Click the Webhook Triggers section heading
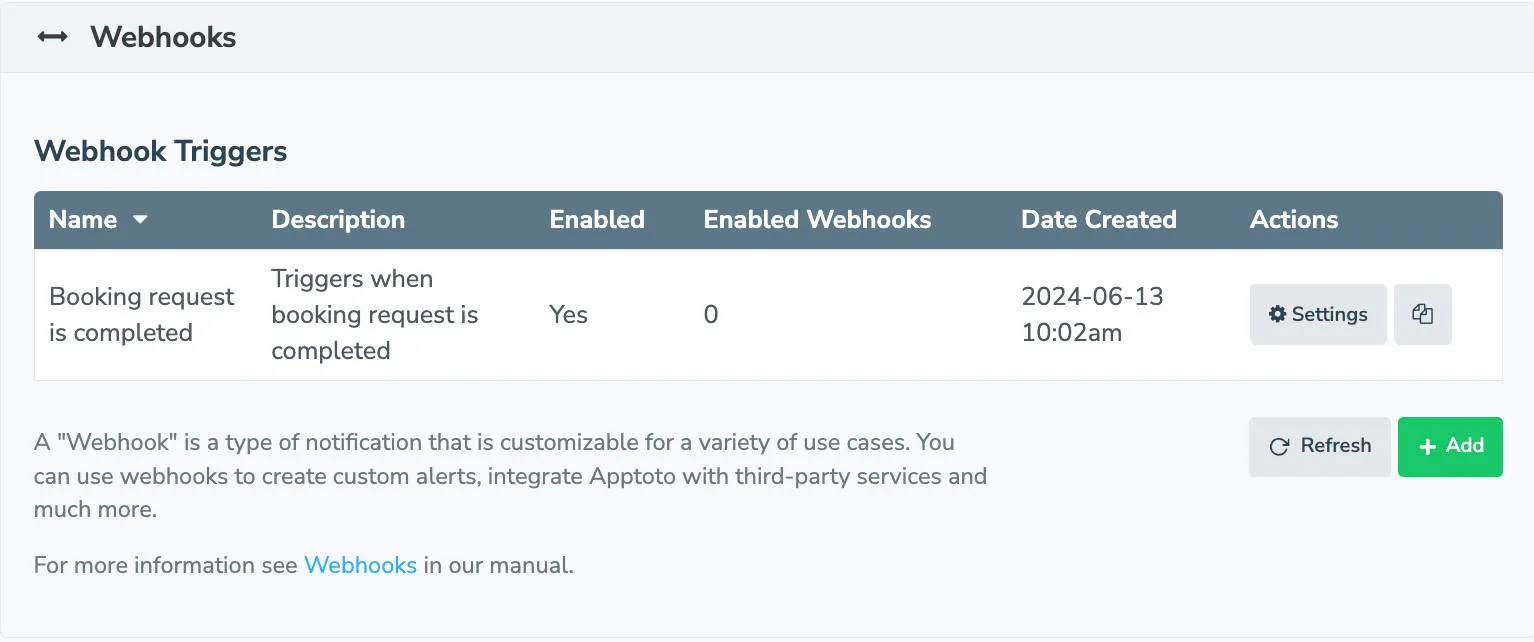The width and height of the screenshot is (1534, 642). [160, 151]
